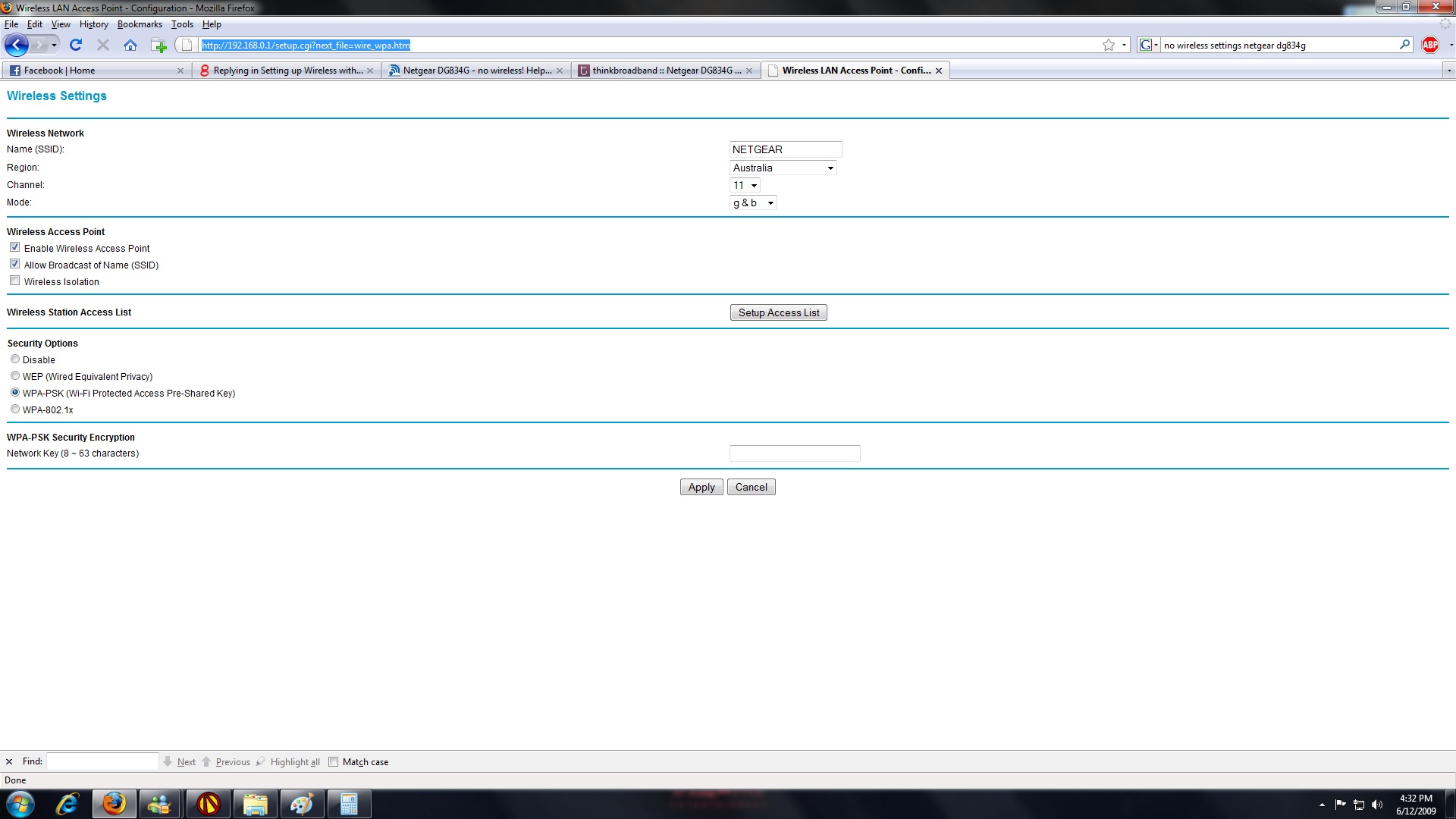Viewport: 1456px width, 819px height.
Task: Open the View menu
Action: (x=61, y=24)
